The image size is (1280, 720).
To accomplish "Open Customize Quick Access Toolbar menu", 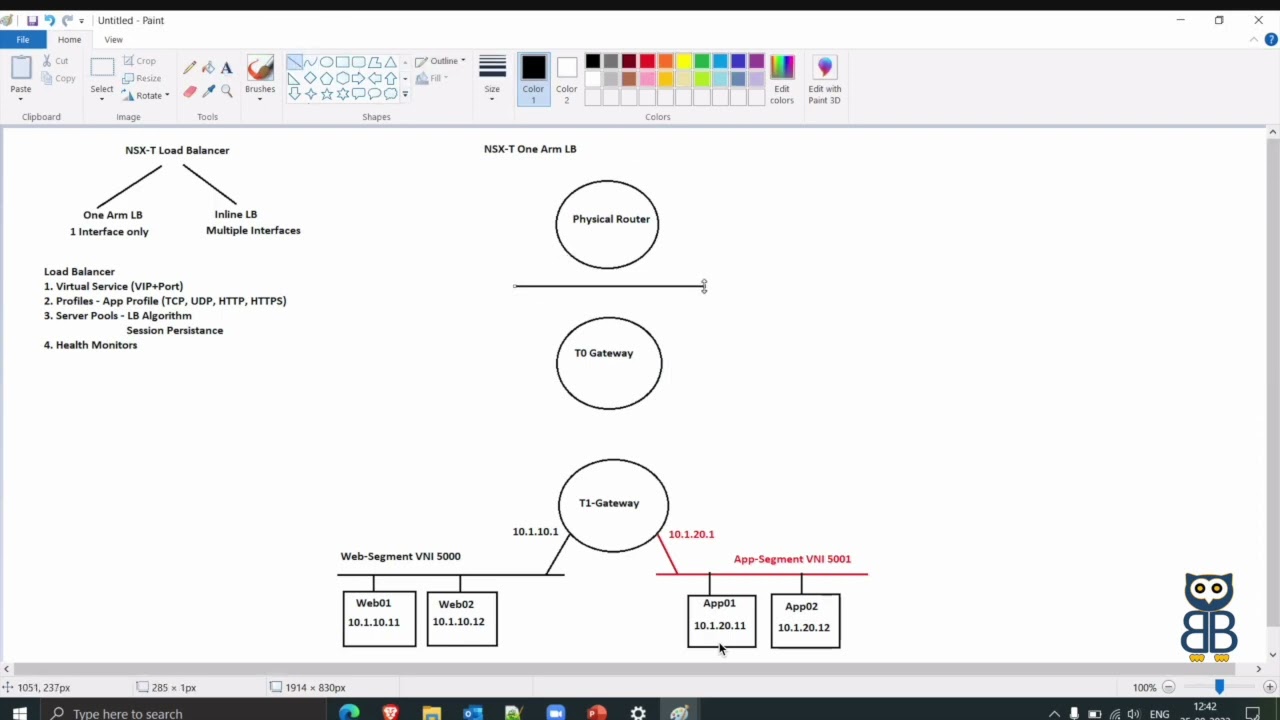I will 82,21.
